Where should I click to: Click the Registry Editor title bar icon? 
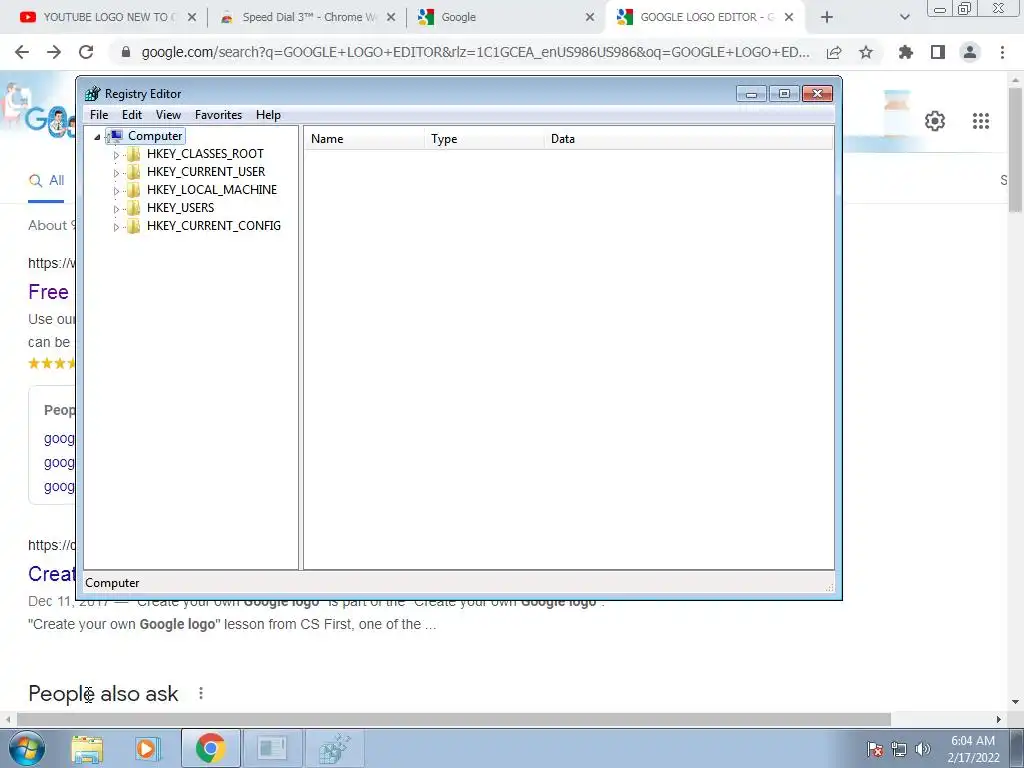pyautogui.click(x=93, y=93)
